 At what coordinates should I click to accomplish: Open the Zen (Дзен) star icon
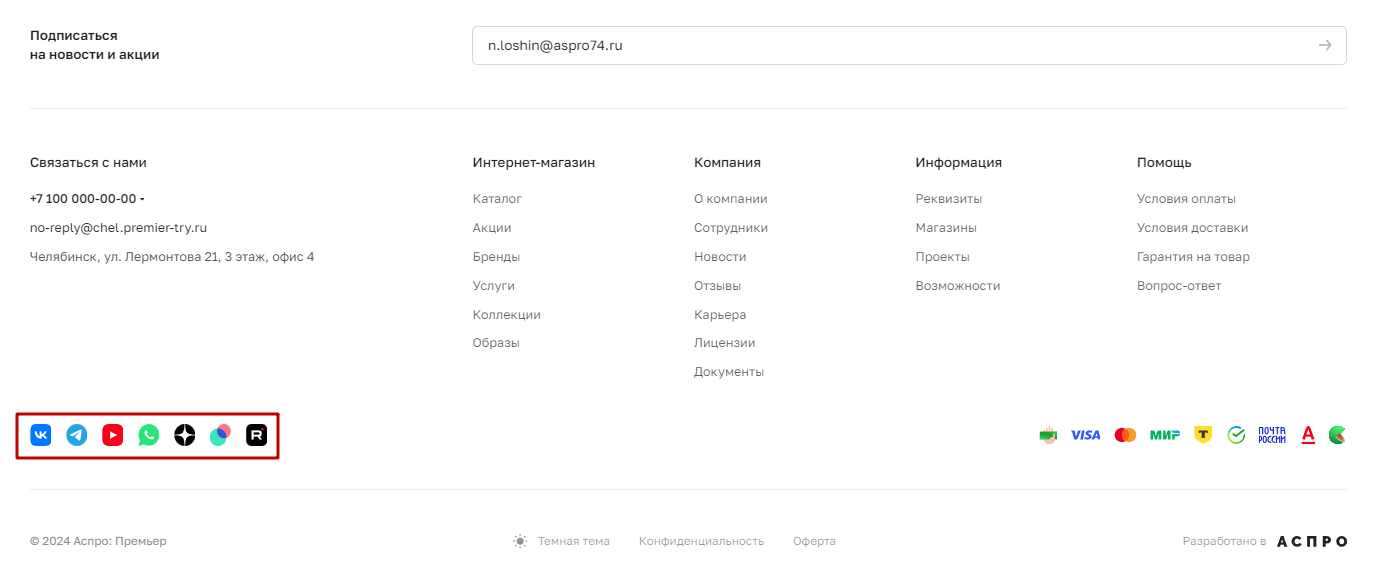pyautogui.click(x=185, y=435)
